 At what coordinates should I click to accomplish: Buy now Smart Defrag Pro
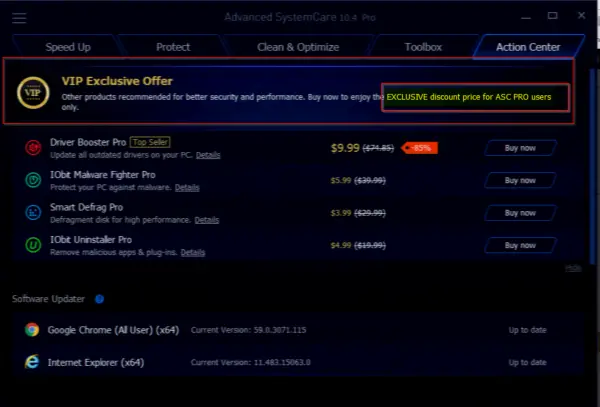pyautogui.click(x=520, y=213)
